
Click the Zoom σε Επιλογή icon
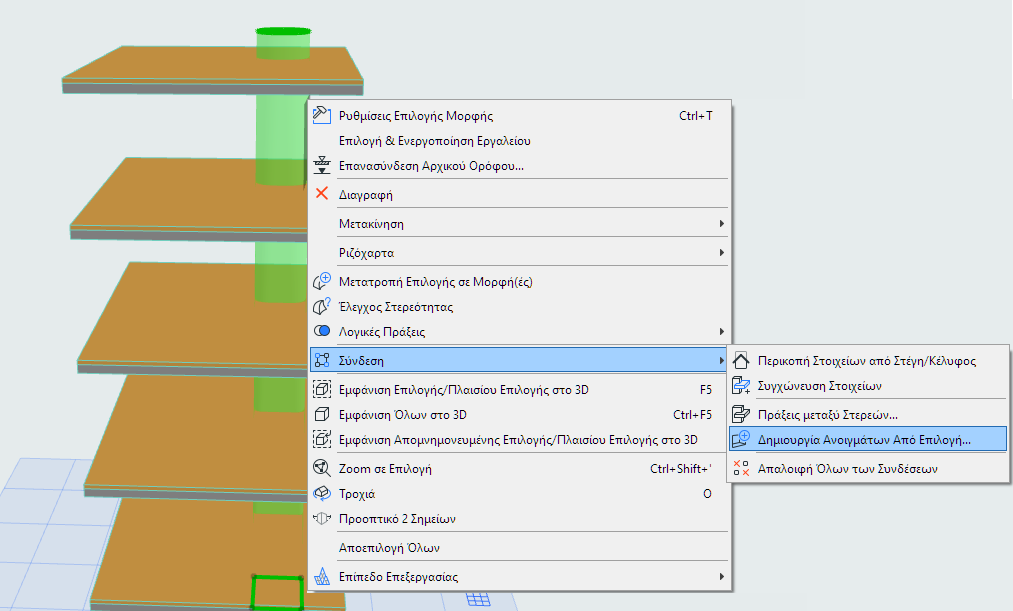(322, 468)
